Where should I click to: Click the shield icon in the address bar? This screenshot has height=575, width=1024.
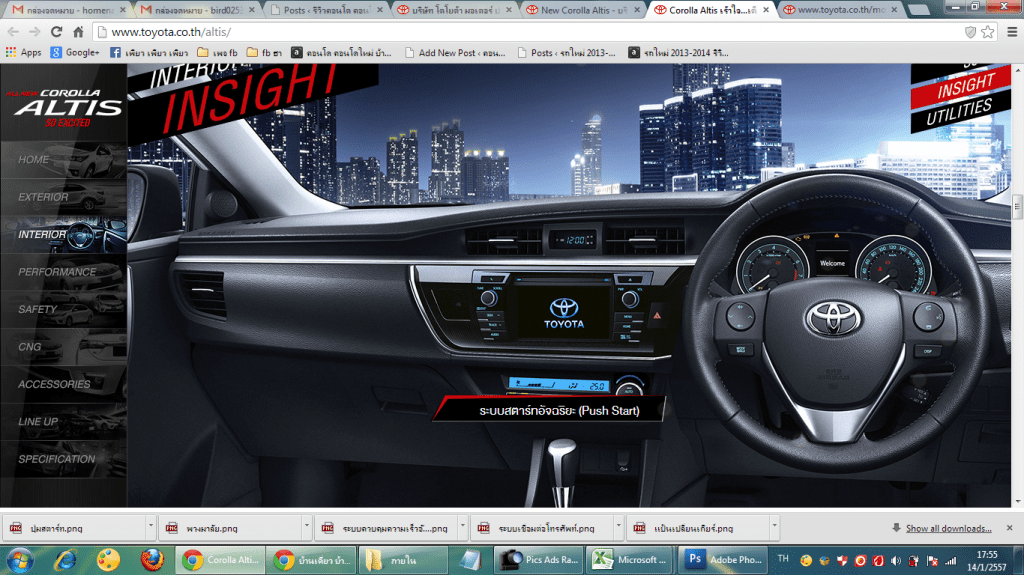coord(970,32)
